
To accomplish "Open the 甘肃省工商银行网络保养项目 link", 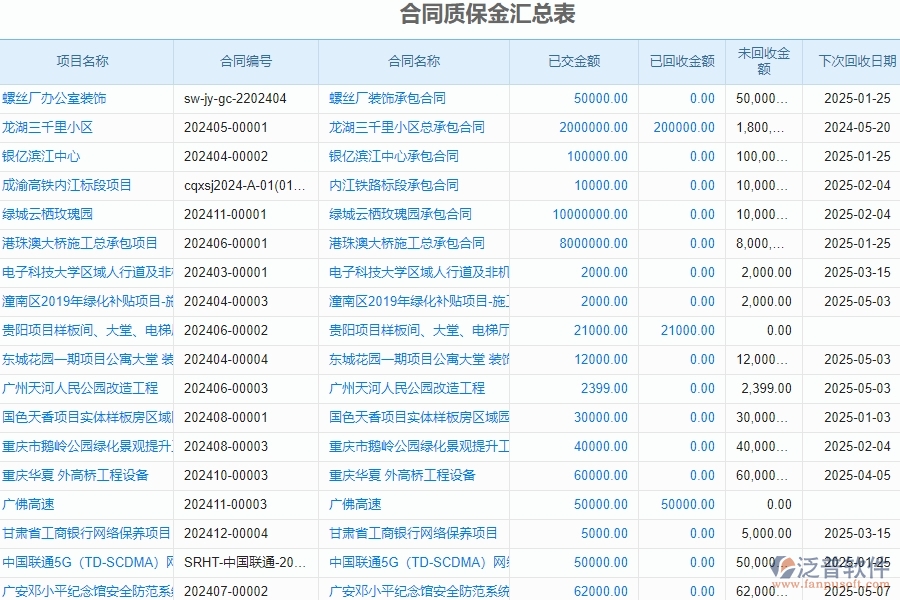I will pyautogui.click(x=412, y=533).
